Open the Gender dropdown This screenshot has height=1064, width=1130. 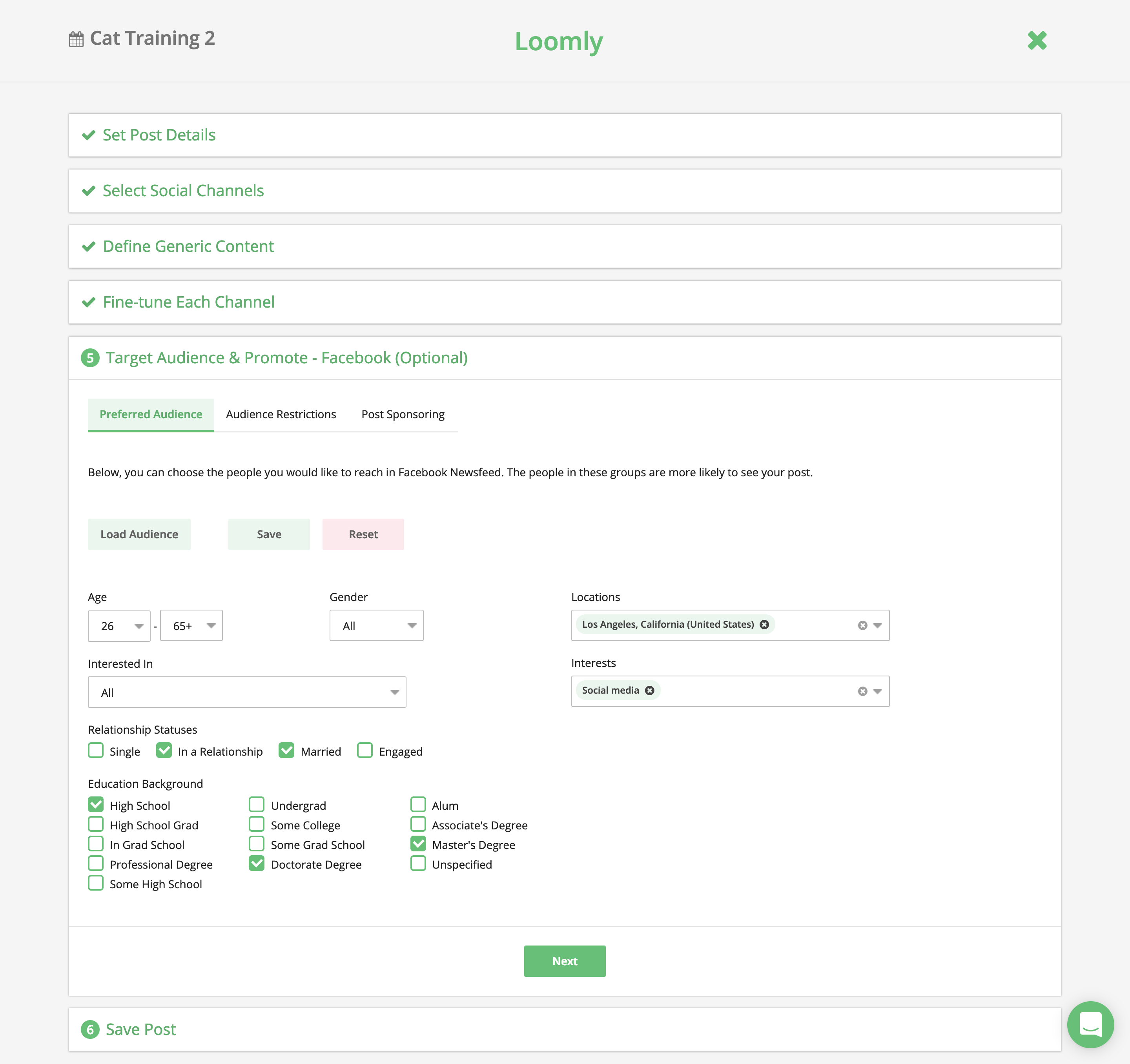[x=376, y=626]
